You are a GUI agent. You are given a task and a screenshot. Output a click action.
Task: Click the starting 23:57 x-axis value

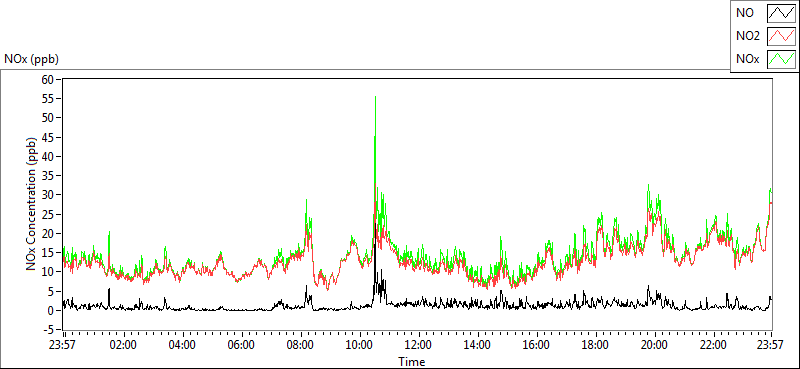(62, 344)
